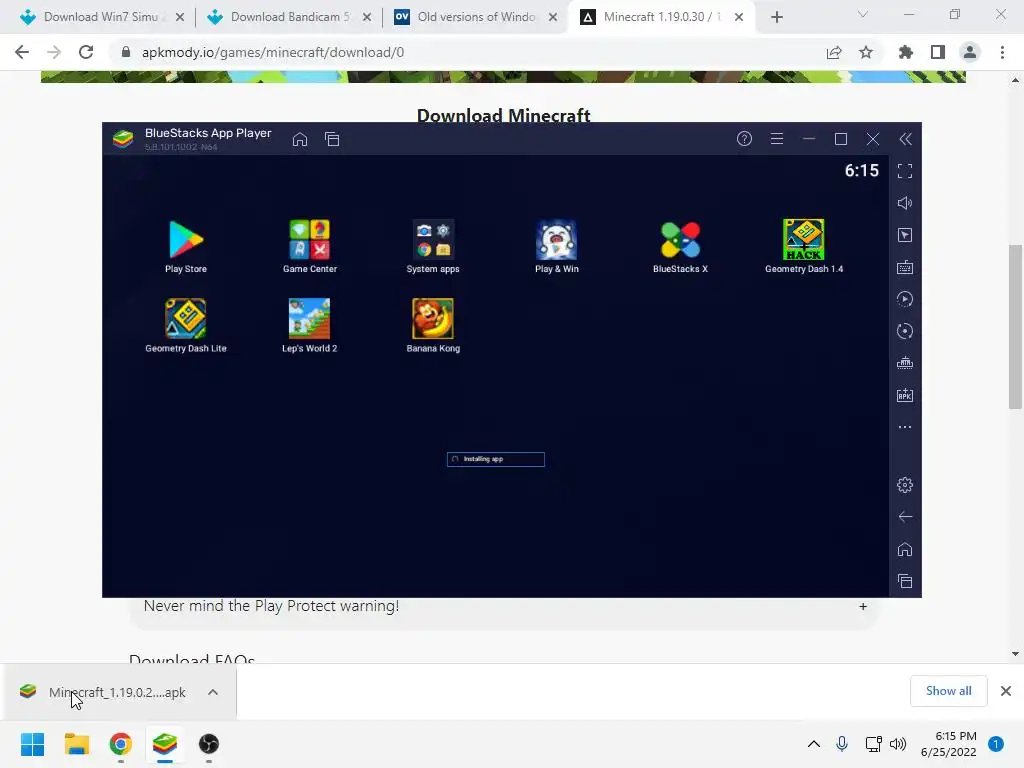Open BlueStacks hamburger menu
This screenshot has width=1024, height=768.
click(x=776, y=138)
